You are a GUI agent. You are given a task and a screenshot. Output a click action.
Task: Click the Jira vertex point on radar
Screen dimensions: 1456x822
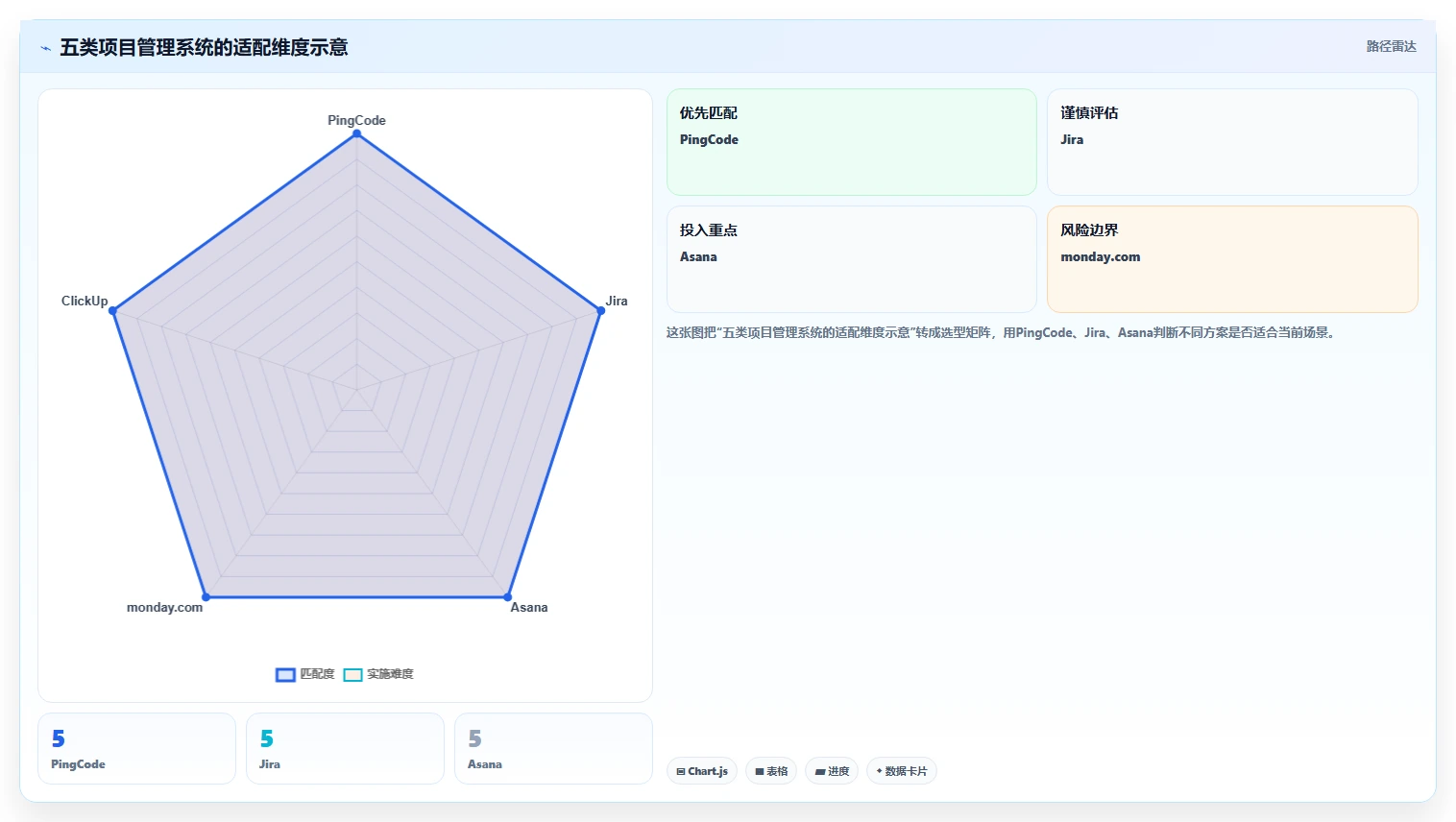tap(601, 310)
